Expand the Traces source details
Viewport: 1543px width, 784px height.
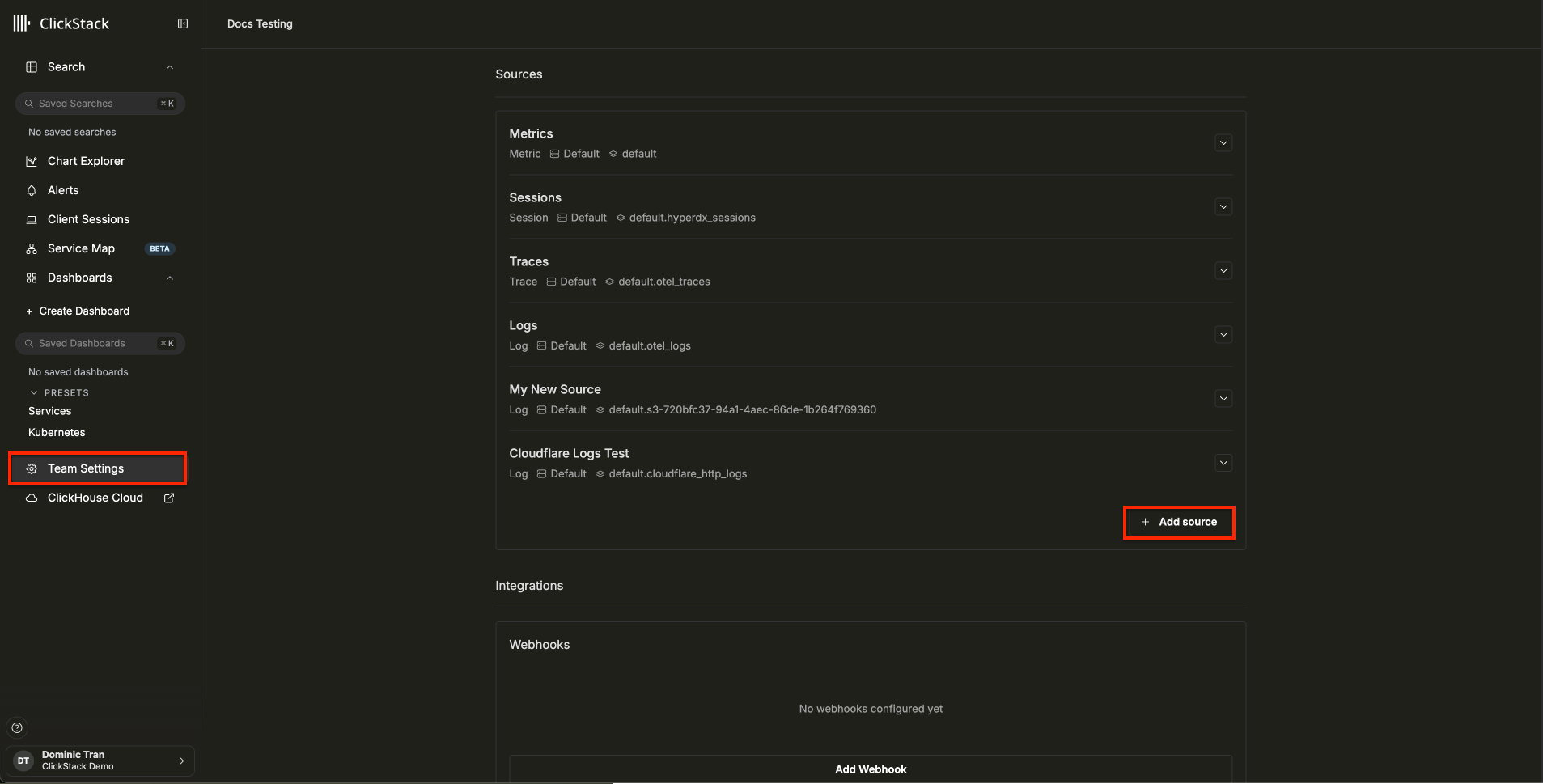[1223, 271]
